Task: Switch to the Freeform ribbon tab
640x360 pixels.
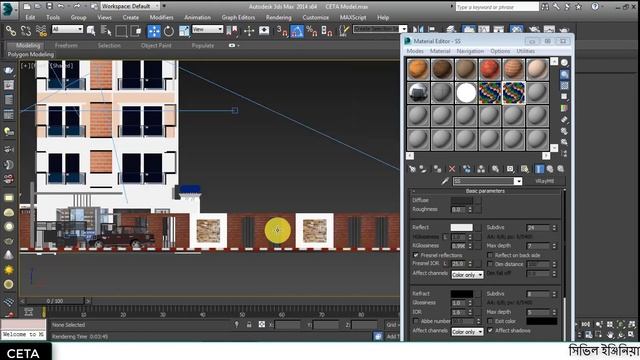Action: pyautogui.click(x=66, y=45)
